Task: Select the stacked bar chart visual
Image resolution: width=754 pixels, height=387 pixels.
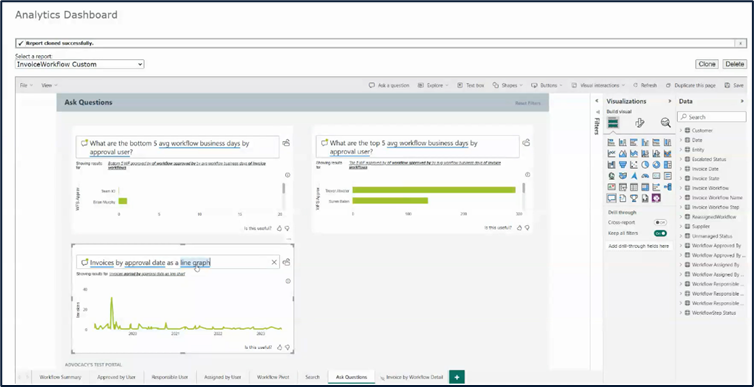Action: point(612,142)
